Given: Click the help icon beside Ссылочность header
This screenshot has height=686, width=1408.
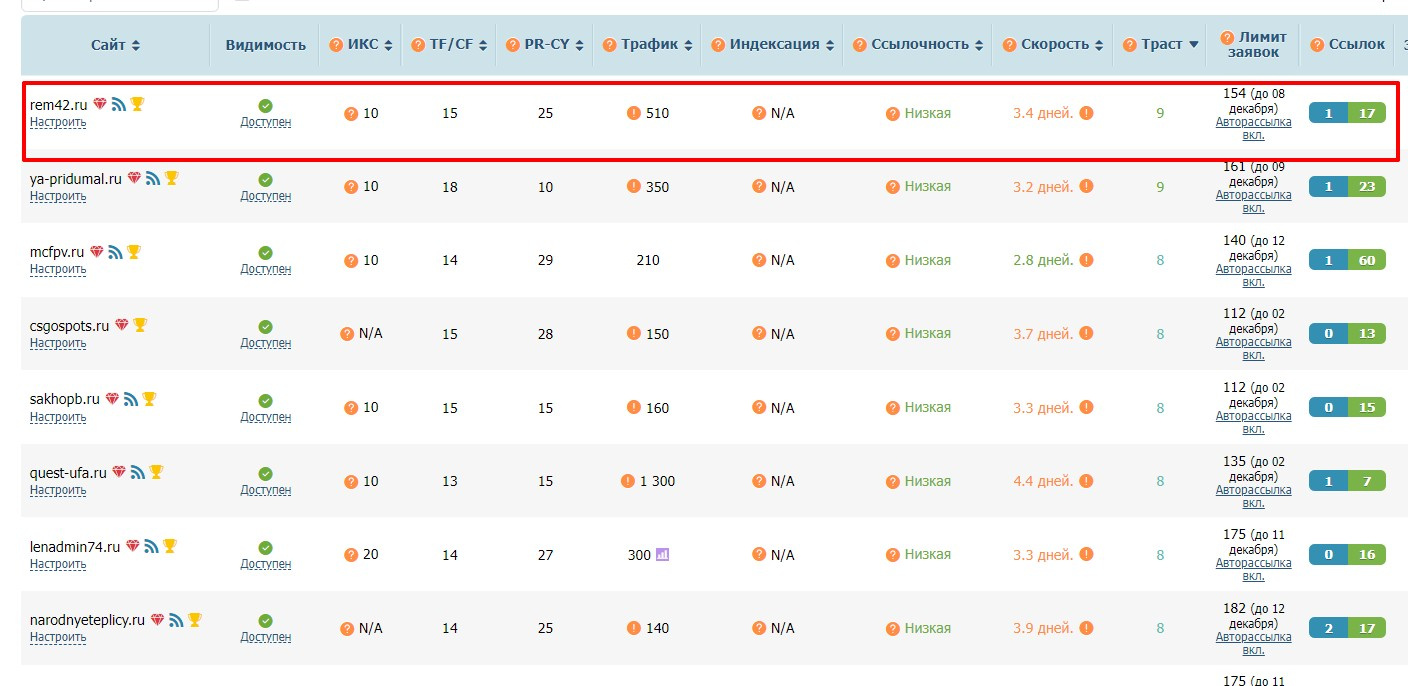Looking at the screenshot, I should coord(860,45).
